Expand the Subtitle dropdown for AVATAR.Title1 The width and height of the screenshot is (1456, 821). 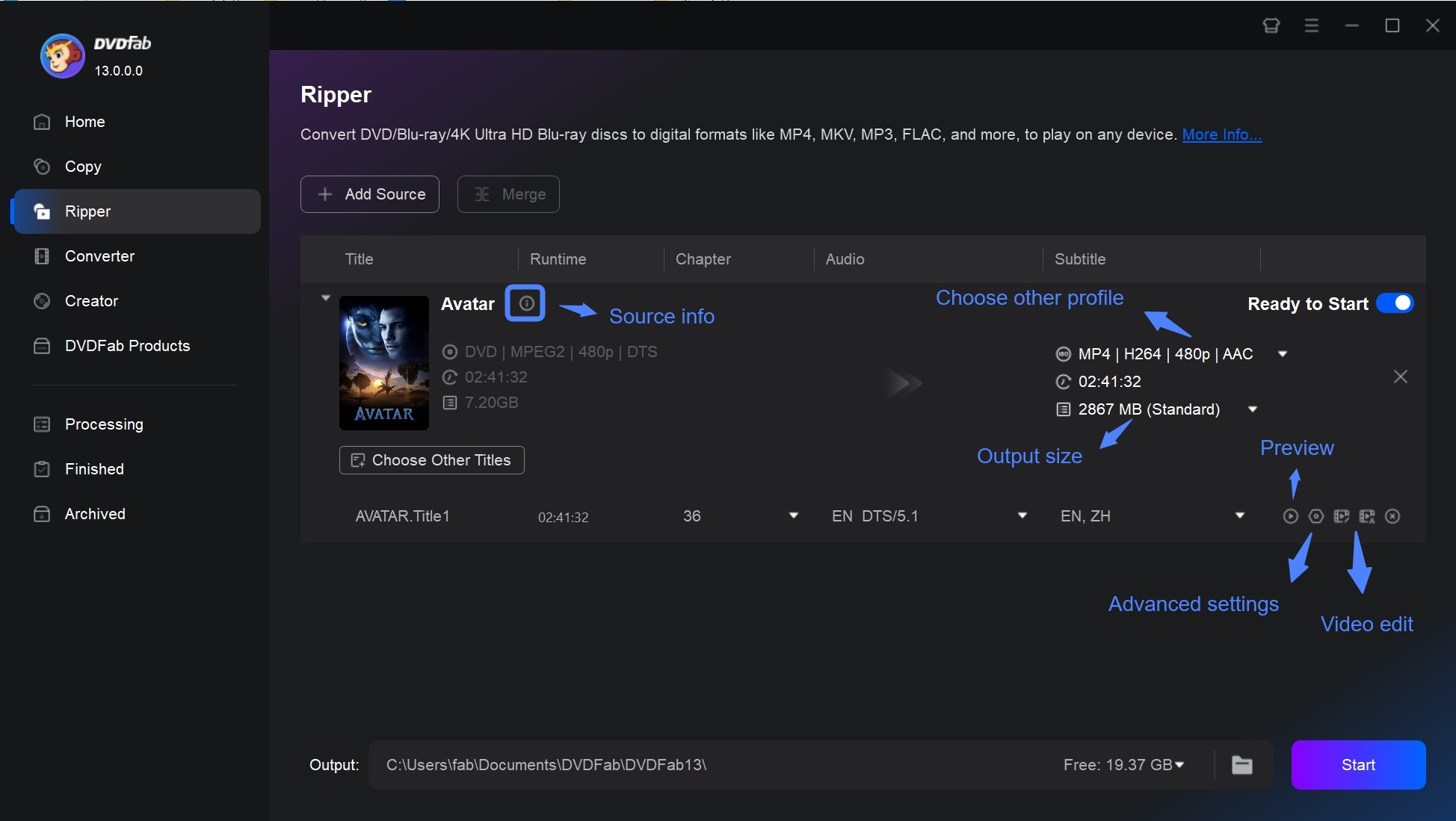pos(1241,515)
